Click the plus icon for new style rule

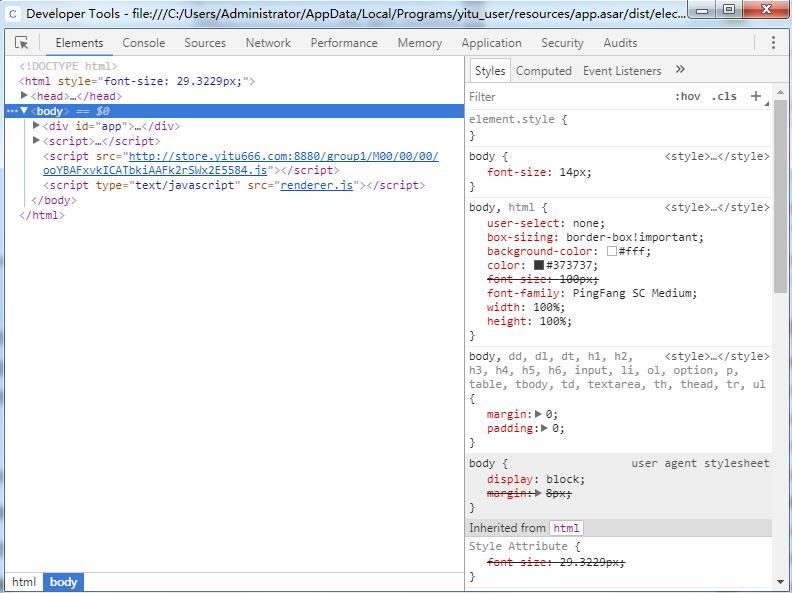[756, 96]
